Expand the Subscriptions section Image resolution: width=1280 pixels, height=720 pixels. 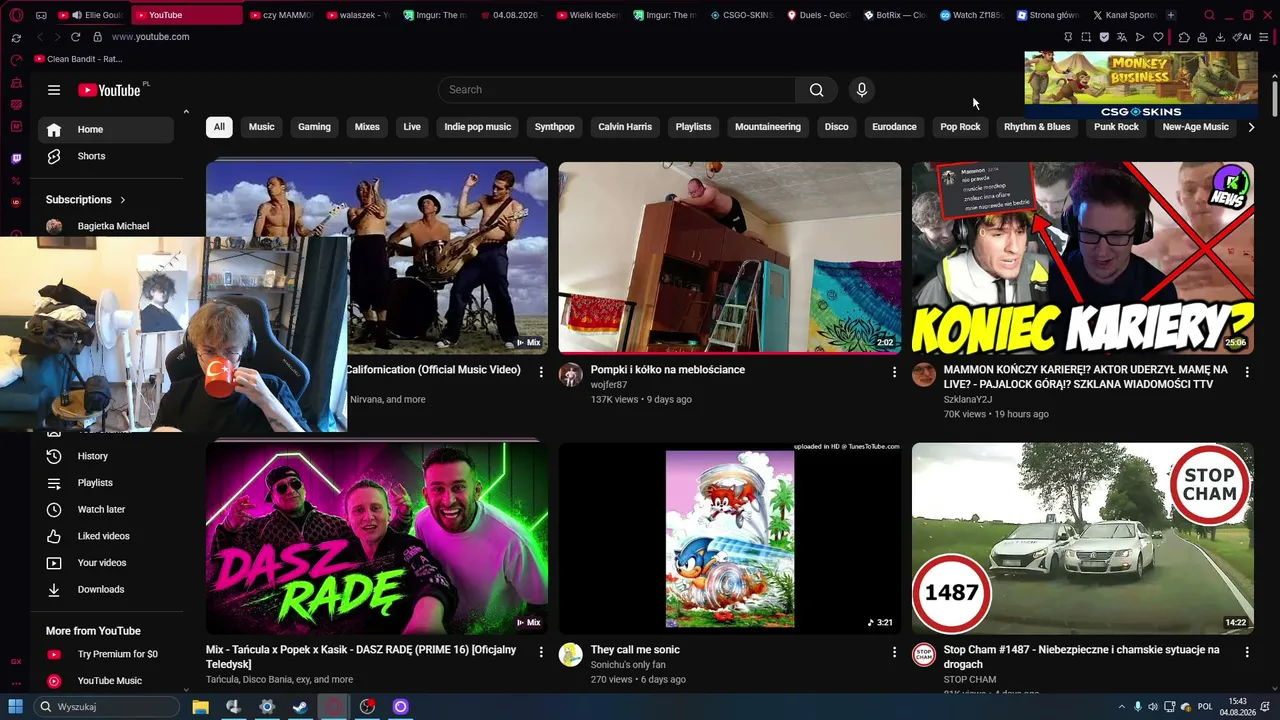point(86,200)
